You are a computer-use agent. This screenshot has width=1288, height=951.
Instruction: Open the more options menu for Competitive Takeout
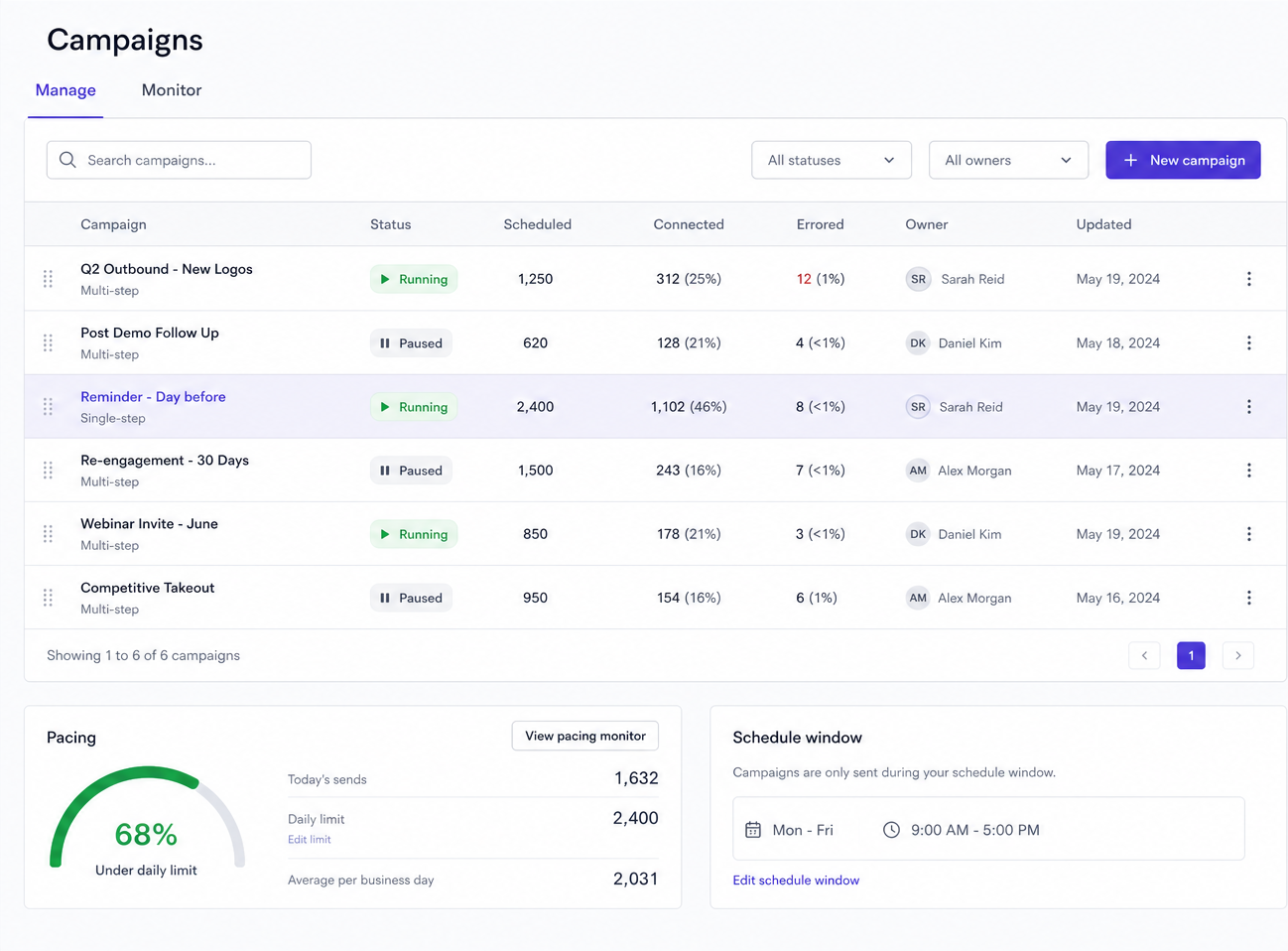pyautogui.click(x=1248, y=598)
